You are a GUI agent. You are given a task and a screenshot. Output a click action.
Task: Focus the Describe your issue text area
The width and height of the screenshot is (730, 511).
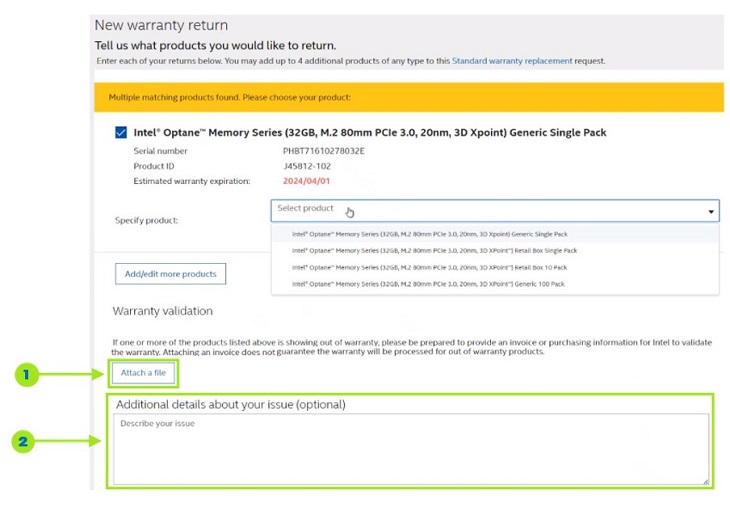pos(410,448)
